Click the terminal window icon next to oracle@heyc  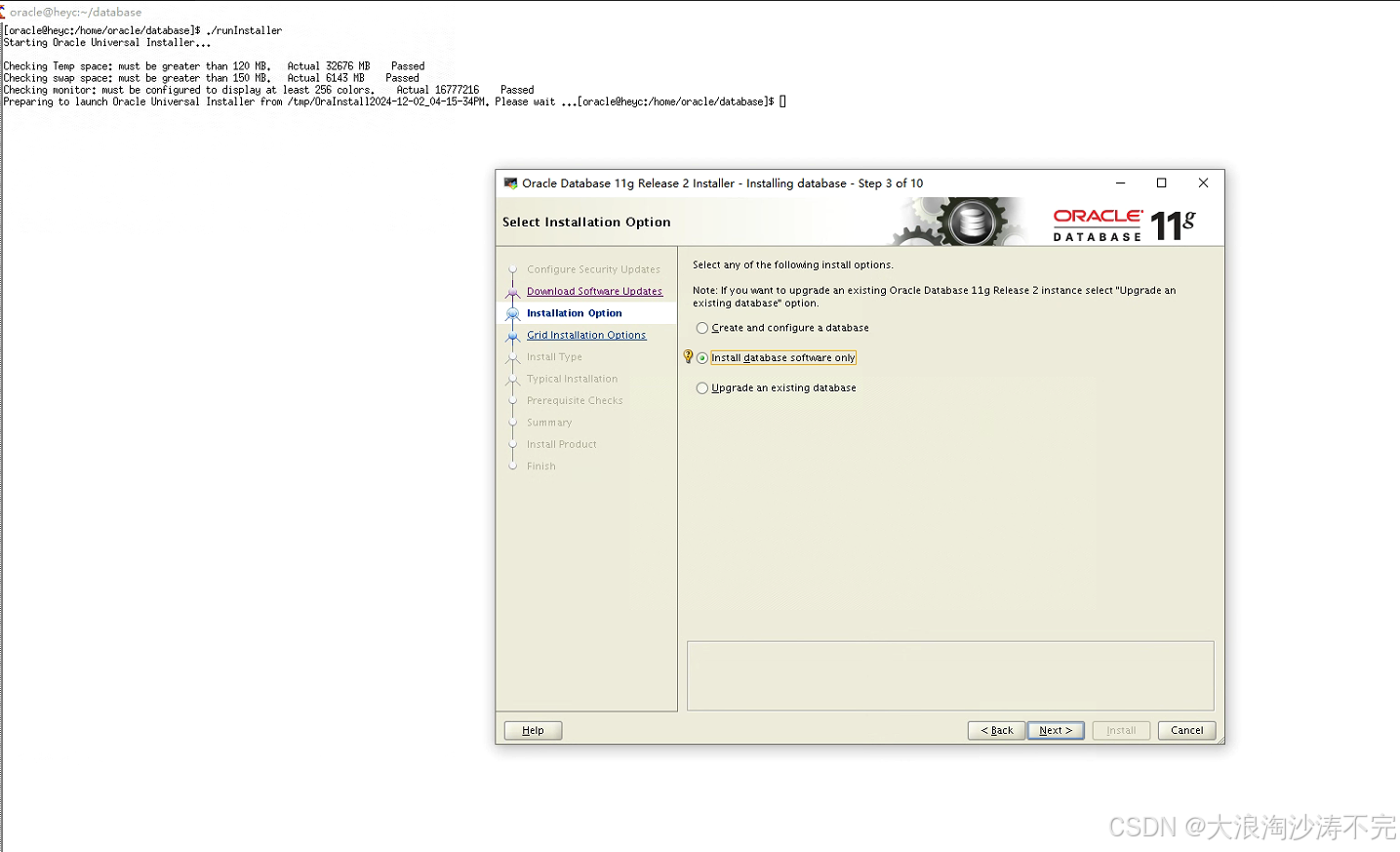[3, 12]
